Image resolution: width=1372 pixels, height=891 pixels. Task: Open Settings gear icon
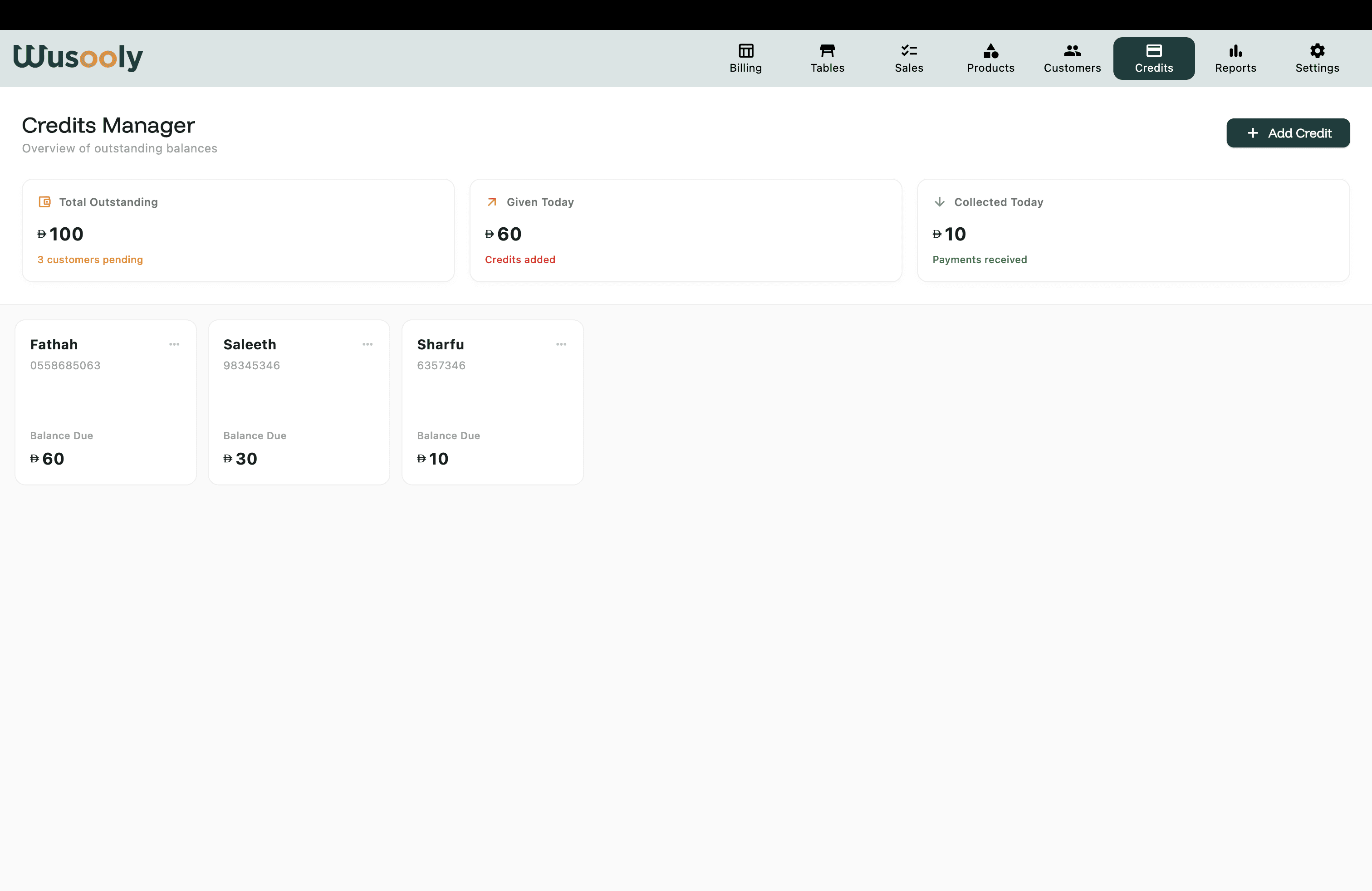tap(1317, 51)
